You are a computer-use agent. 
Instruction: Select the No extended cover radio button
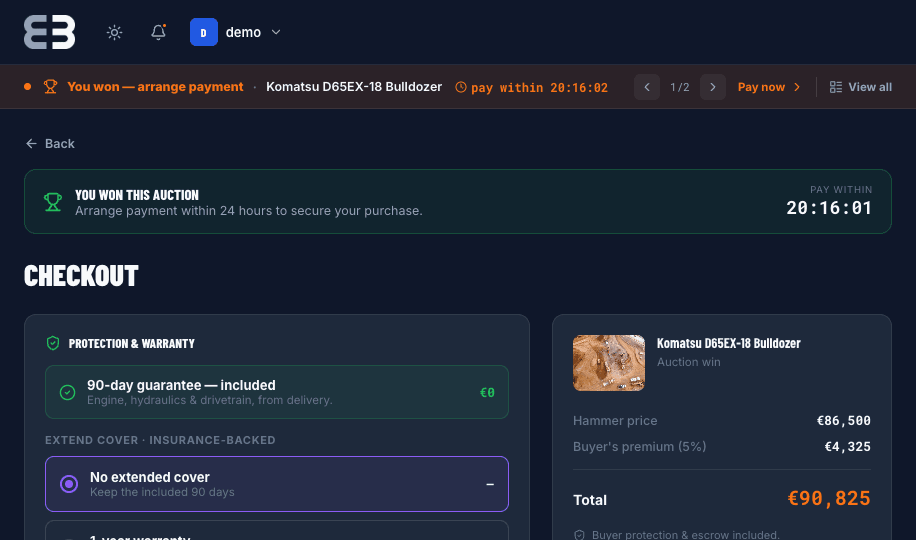click(69, 484)
